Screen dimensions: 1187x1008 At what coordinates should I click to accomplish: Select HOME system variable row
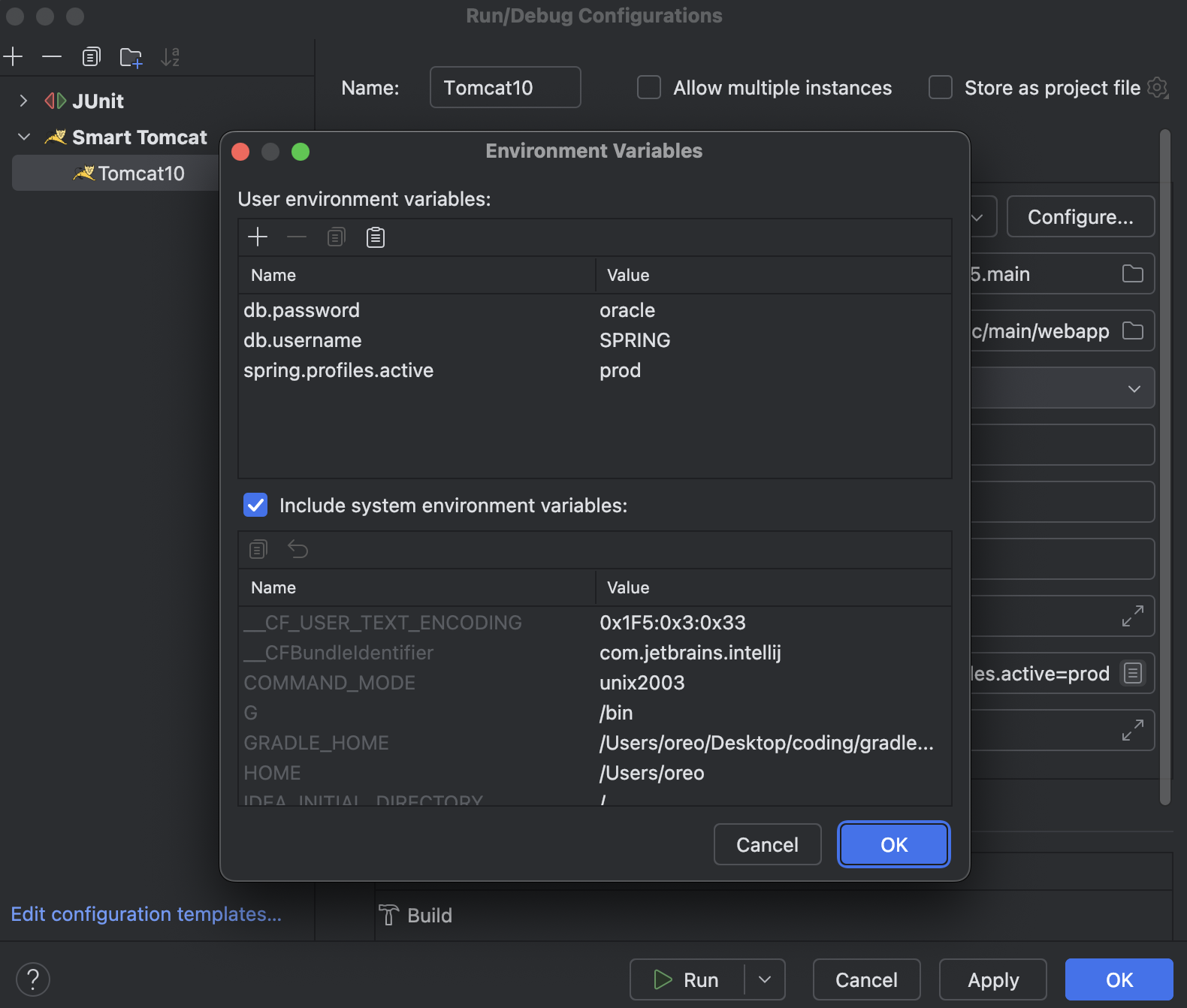click(x=595, y=773)
